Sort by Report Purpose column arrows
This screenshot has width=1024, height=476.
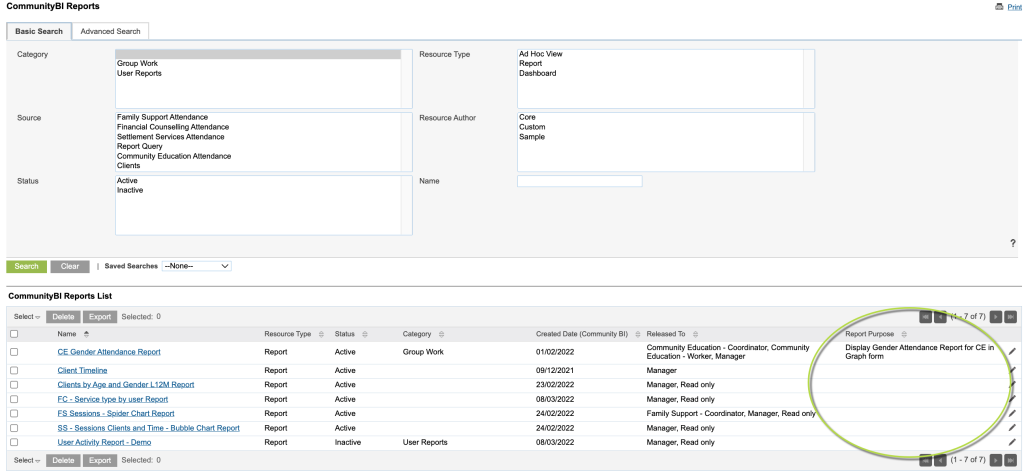tap(904, 334)
